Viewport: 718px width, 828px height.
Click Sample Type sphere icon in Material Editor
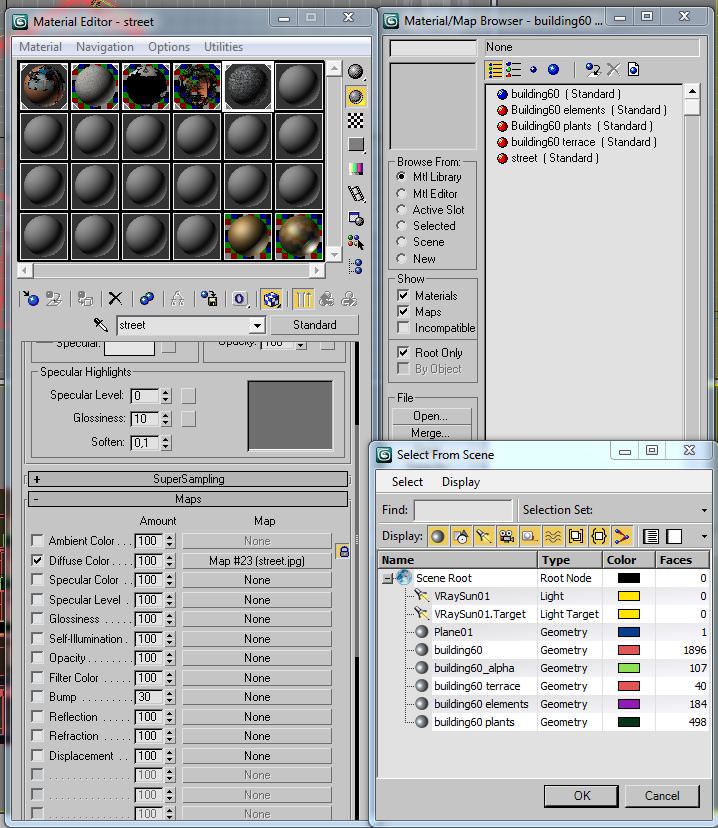pos(356,72)
